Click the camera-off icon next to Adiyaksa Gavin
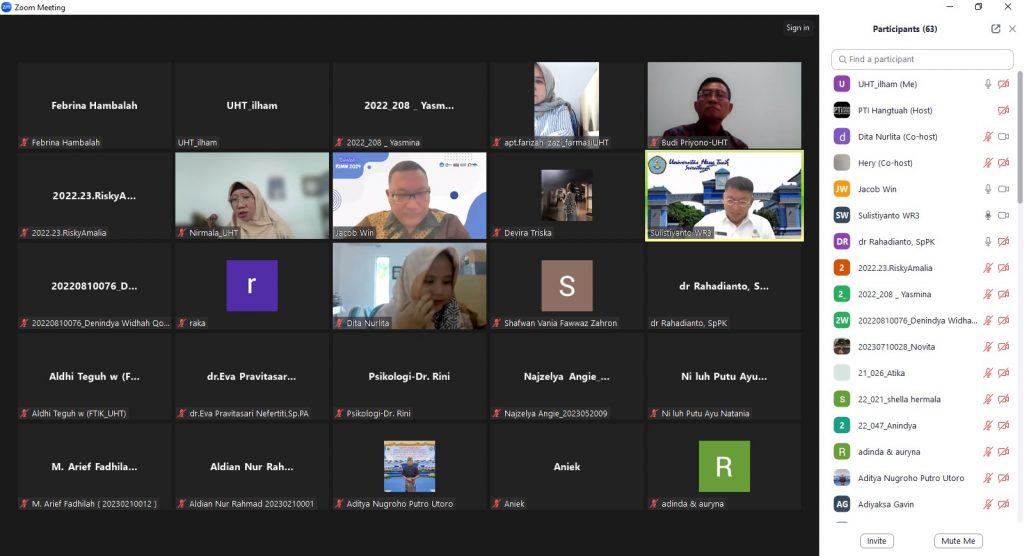Screen dimensions: 1024x556 pyautogui.click(x=1003, y=504)
